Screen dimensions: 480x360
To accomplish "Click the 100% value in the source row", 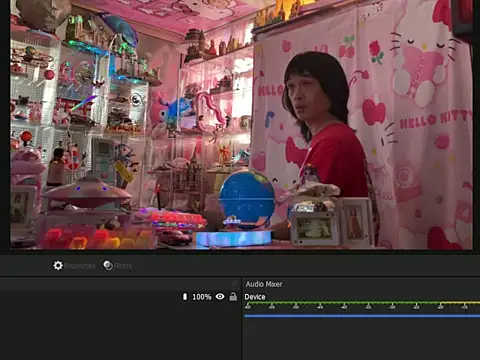I will (x=202, y=297).
